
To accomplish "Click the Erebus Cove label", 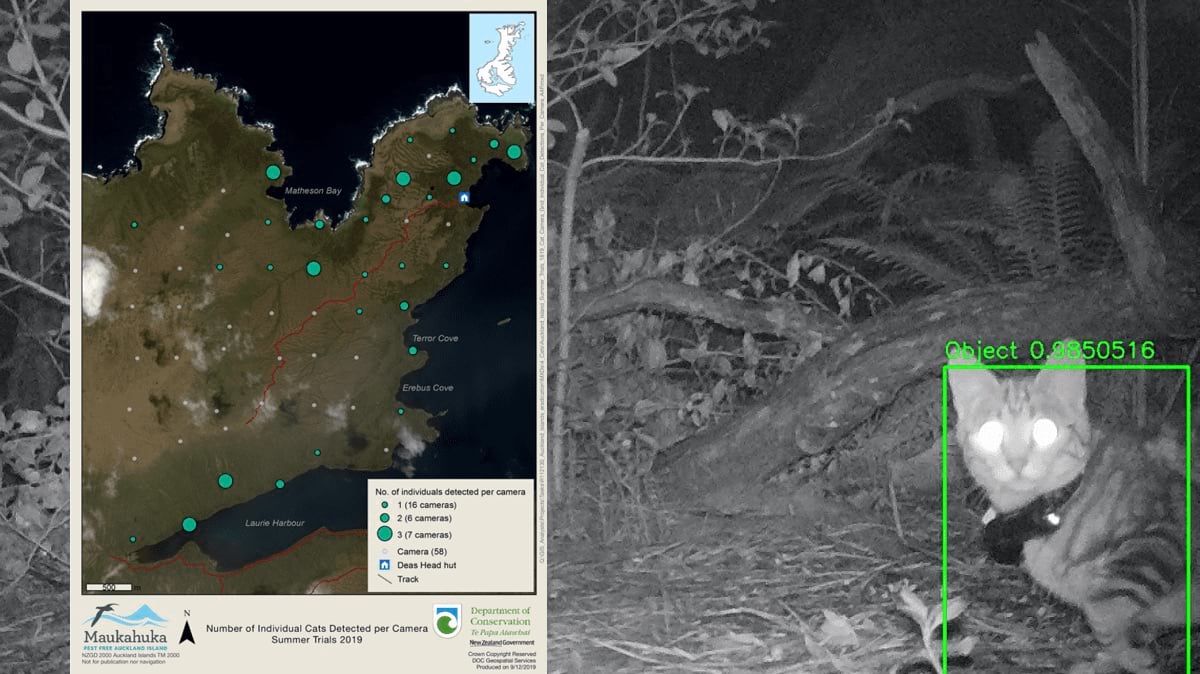I will pos(428,388).
